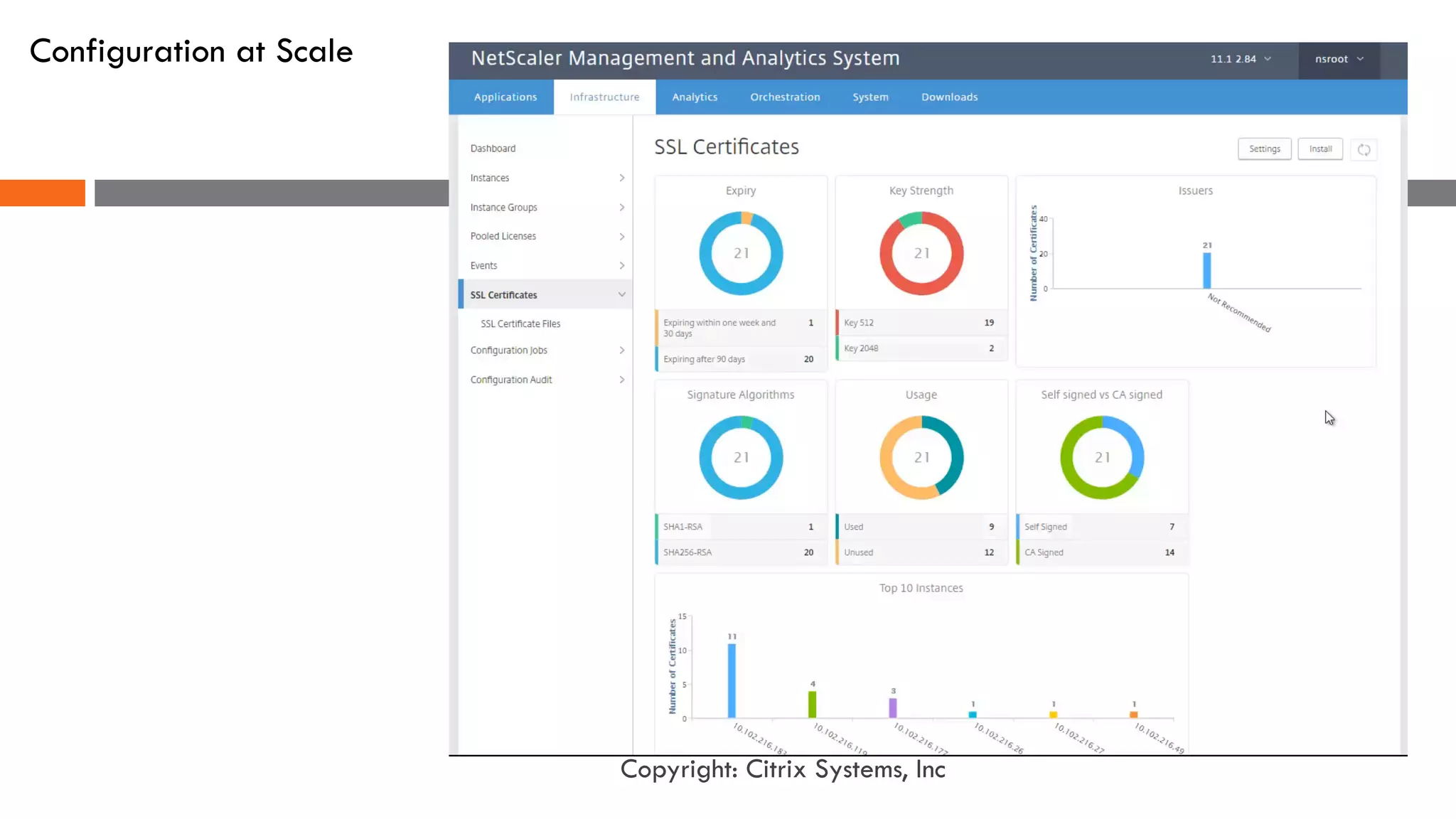Screen dimensions: 1456x819
Task: Click the 'Used' legend row
Action: point(921,527)
